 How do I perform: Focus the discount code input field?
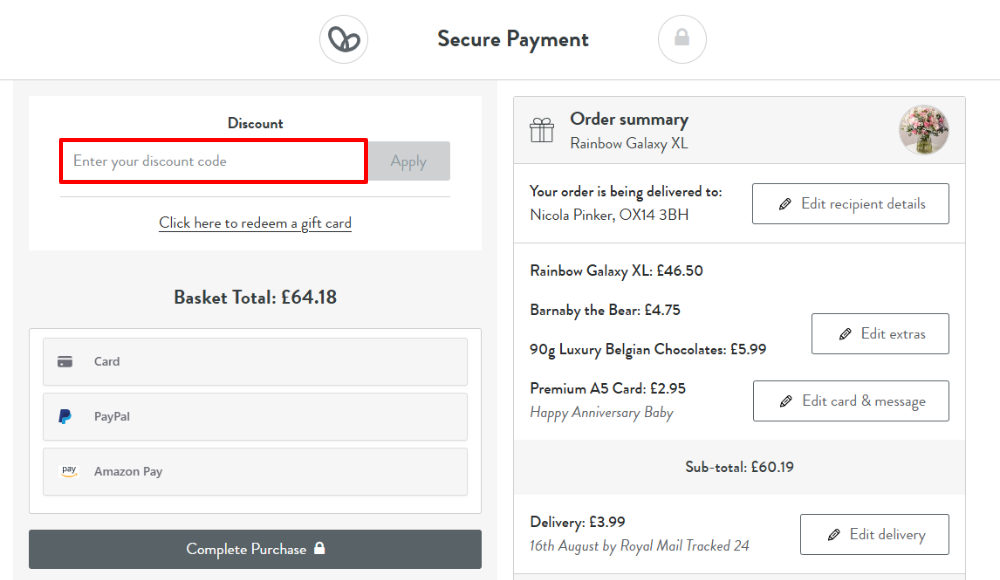tap(213, 161)
